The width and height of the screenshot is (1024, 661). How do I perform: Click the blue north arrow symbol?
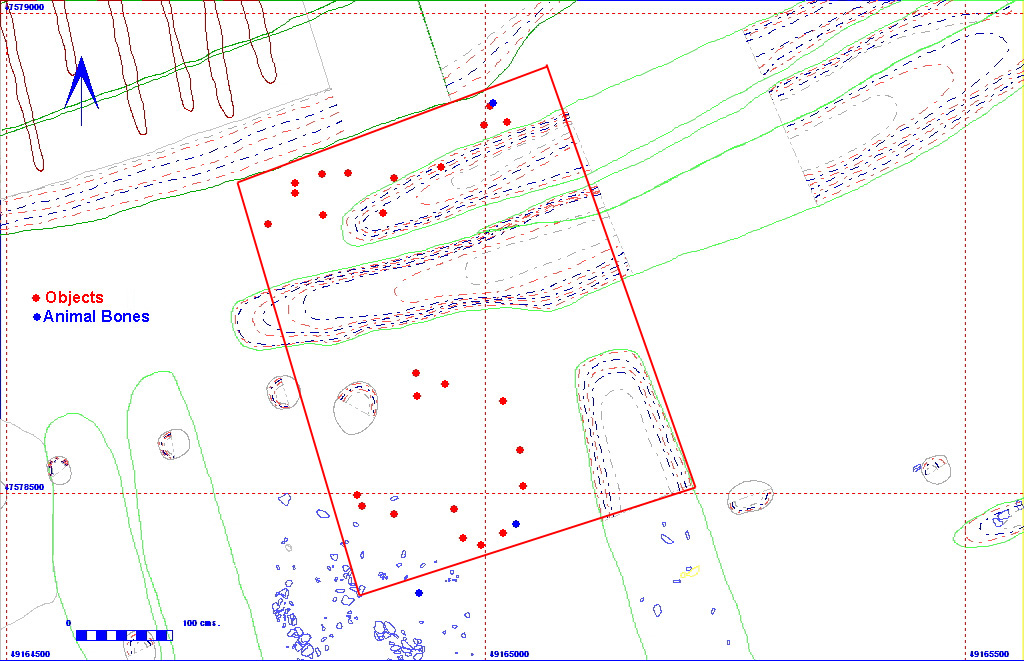click(81, 83)
